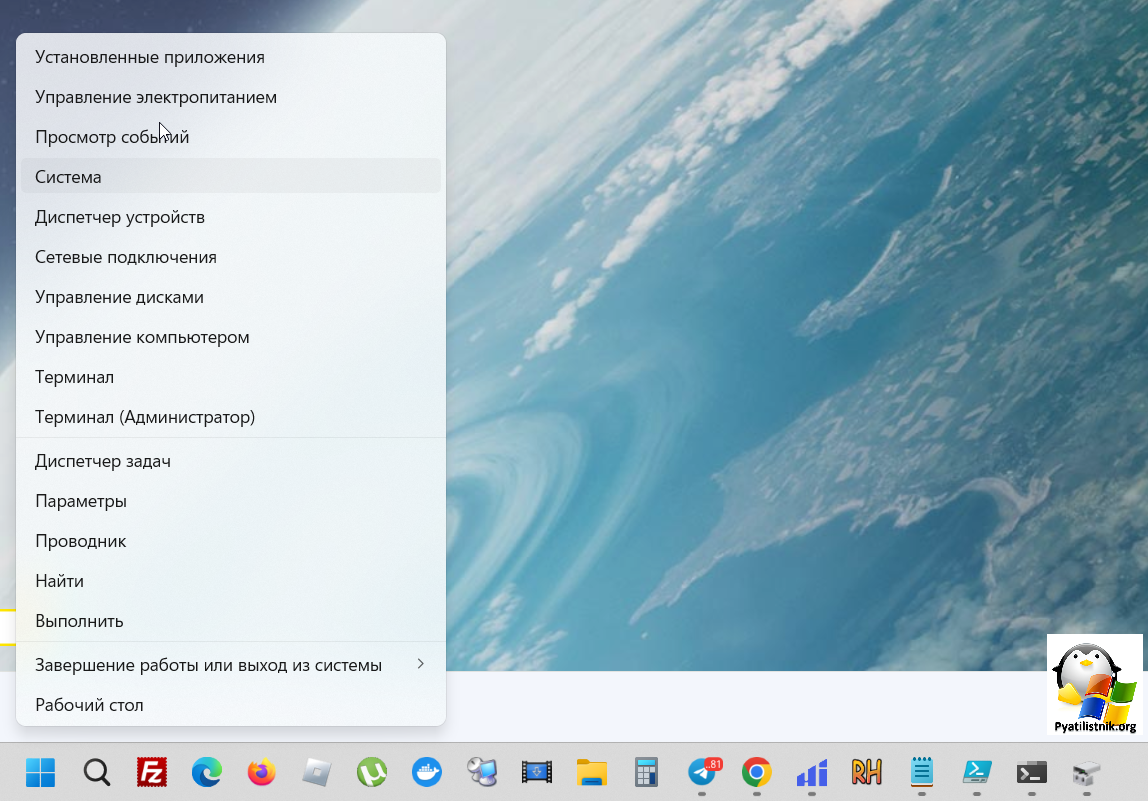Open 'Управление дисками'

(x=231, y=297)
